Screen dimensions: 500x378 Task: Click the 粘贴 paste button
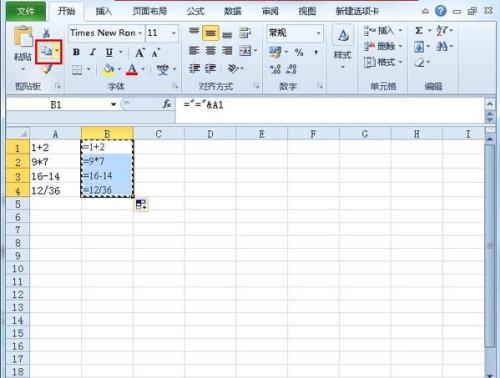click(x=23, y=47)
